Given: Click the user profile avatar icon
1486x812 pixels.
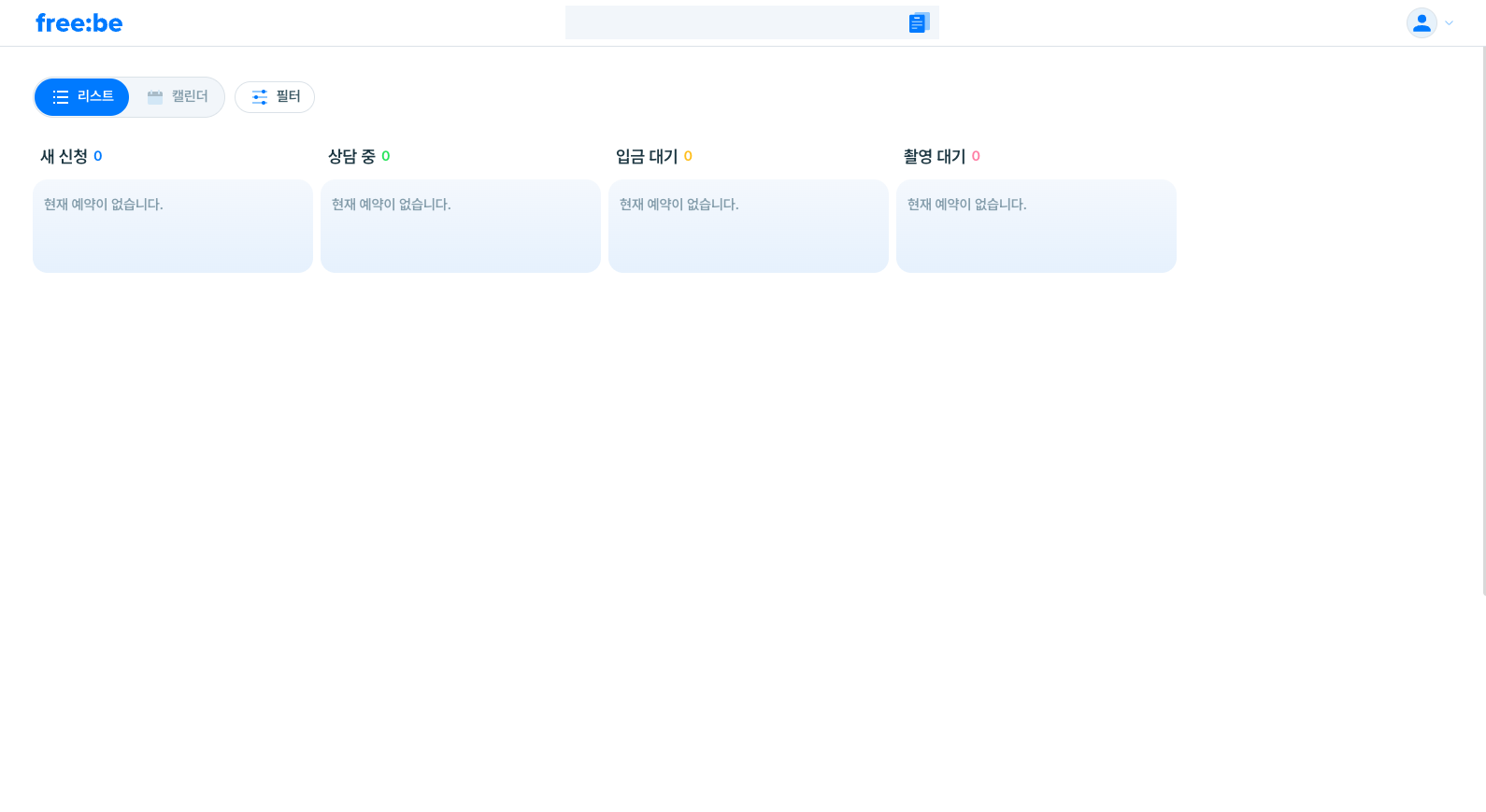Looking at the screenshot, I should click(1422, 22).
